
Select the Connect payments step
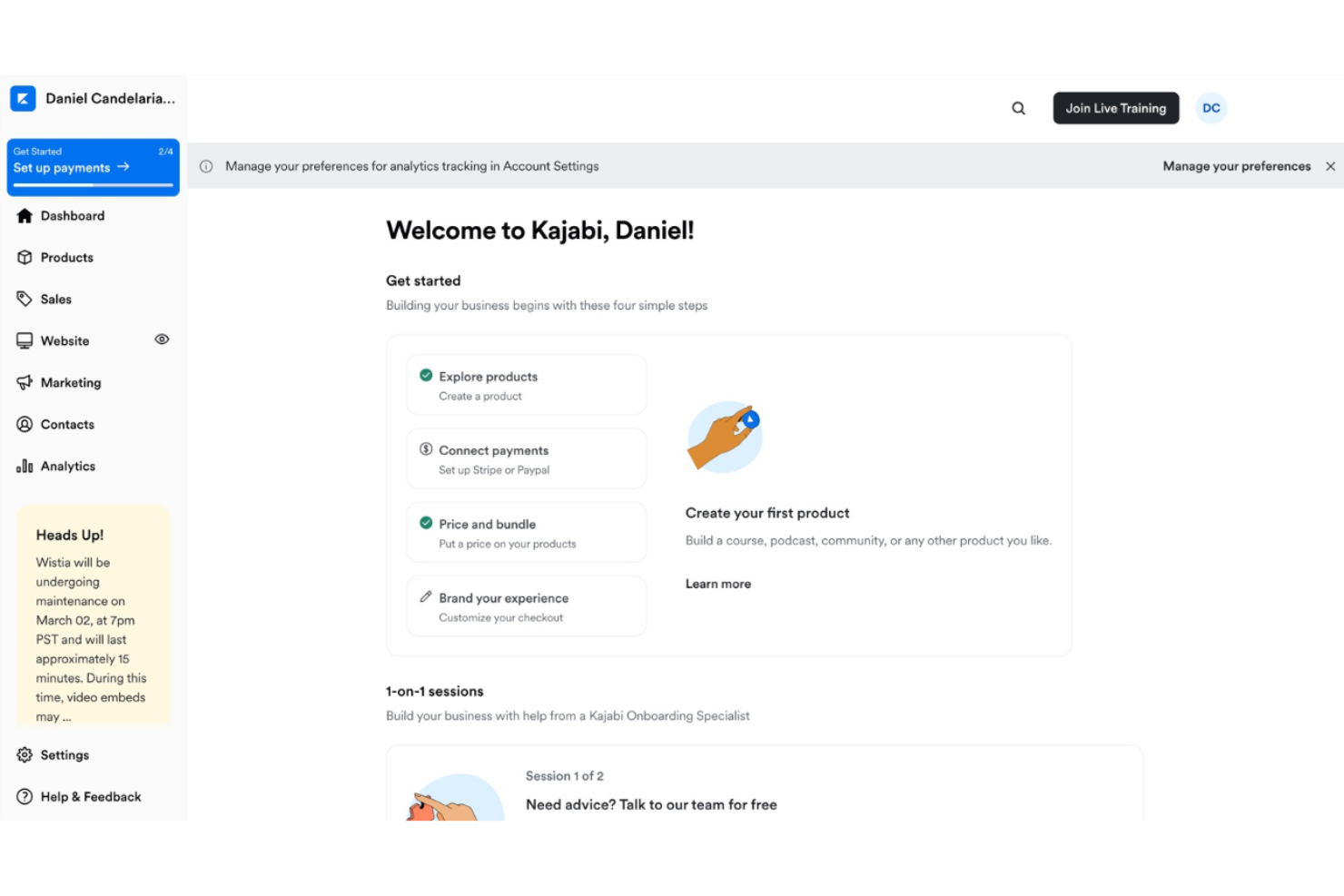click(527, 458)
